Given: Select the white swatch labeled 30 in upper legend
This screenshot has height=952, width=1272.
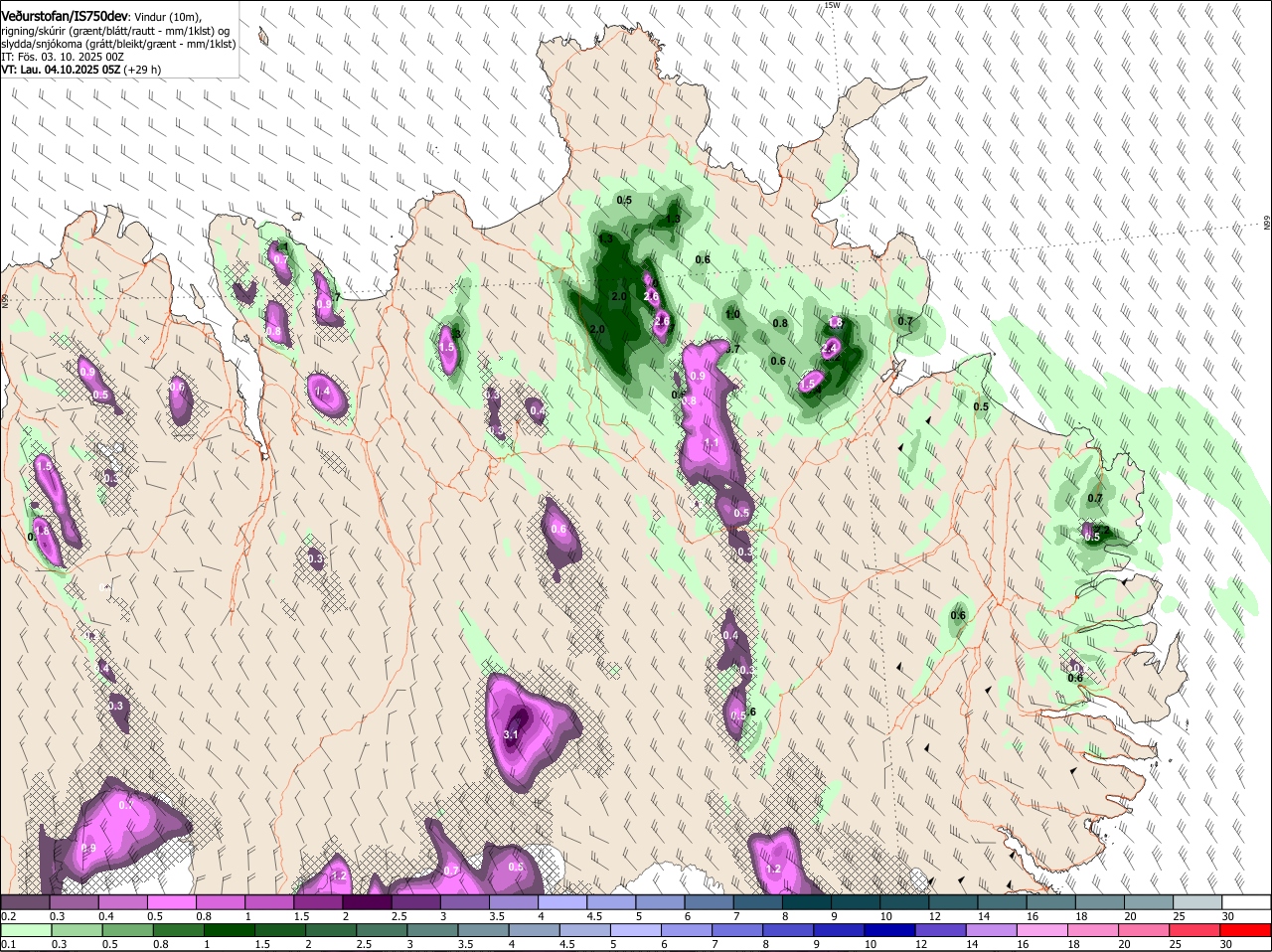Looking at the screenshot, I should point(1247,902).
